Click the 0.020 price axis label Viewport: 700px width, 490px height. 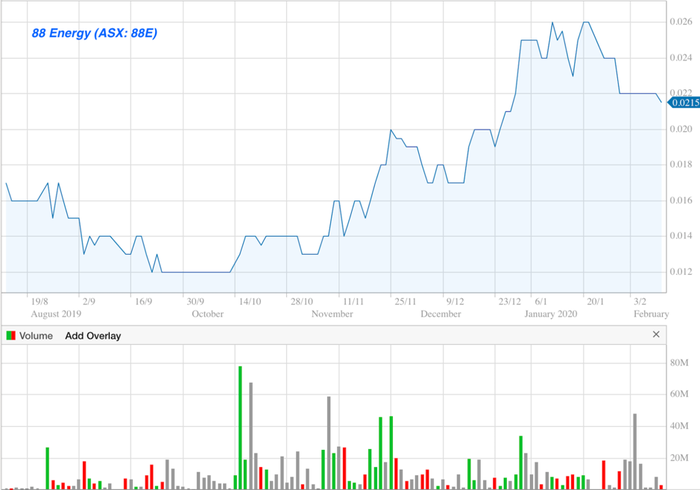click(x=681, y=129)
